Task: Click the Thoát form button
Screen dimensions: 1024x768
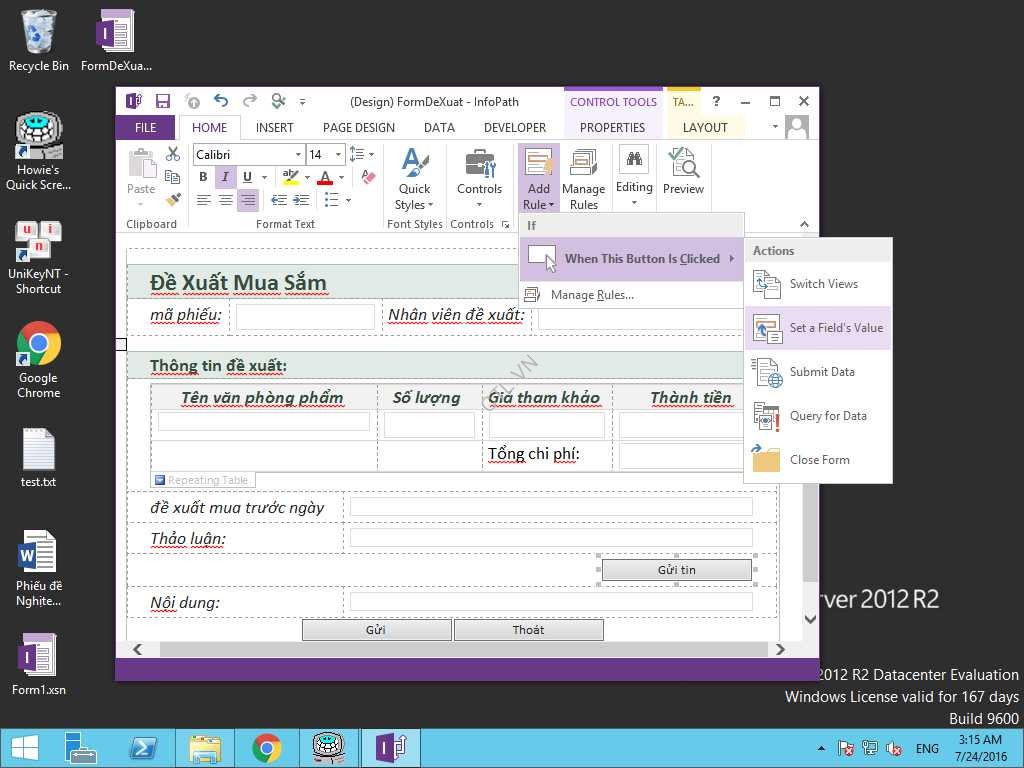Action: [528, 630]
